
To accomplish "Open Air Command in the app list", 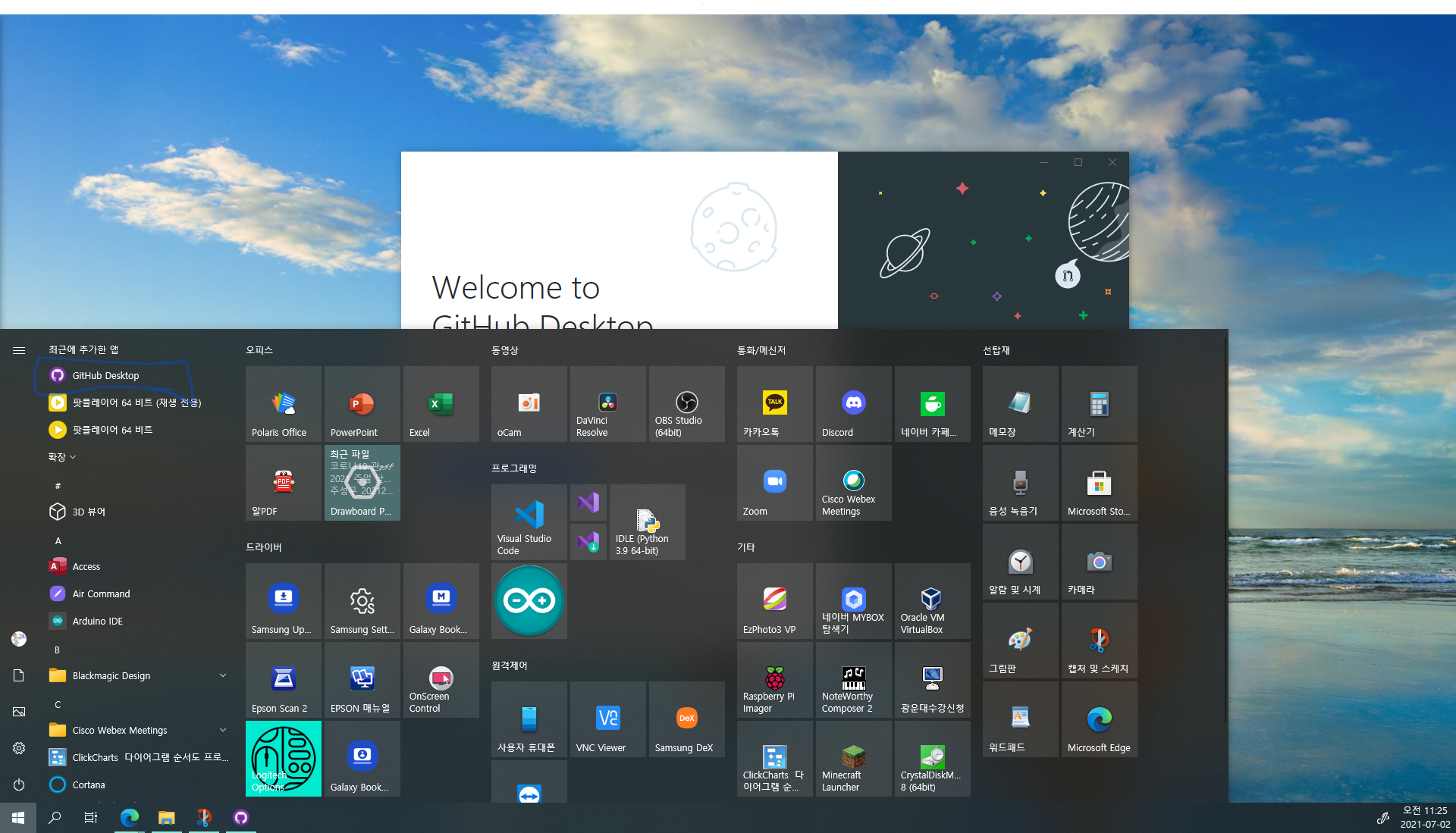I will pos(136,593).
